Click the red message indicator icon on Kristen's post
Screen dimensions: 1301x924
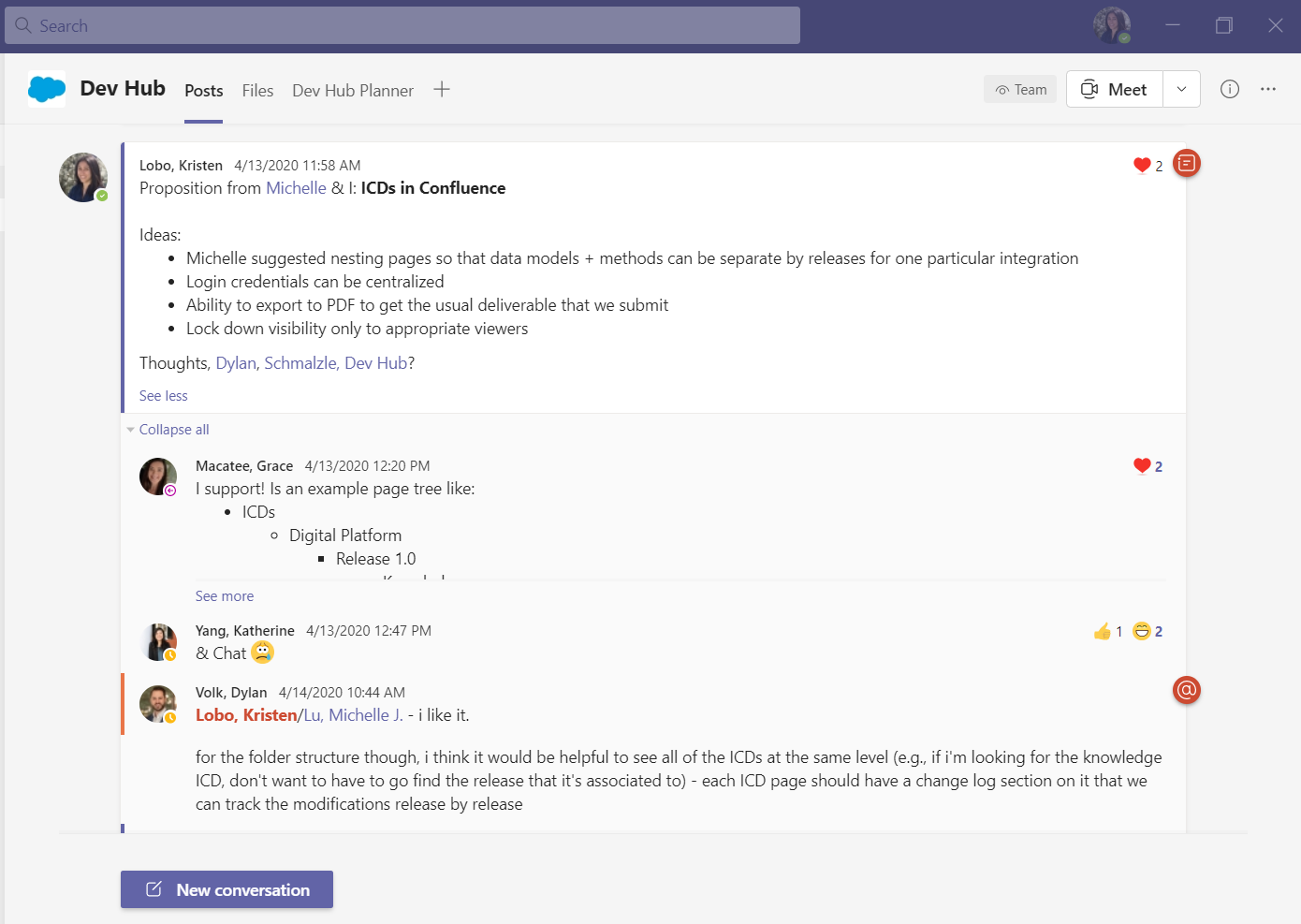(x=1186, y=164)
